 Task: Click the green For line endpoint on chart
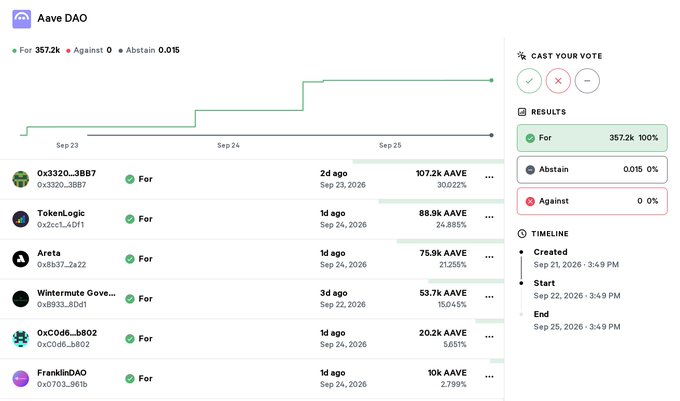[491, 80]
